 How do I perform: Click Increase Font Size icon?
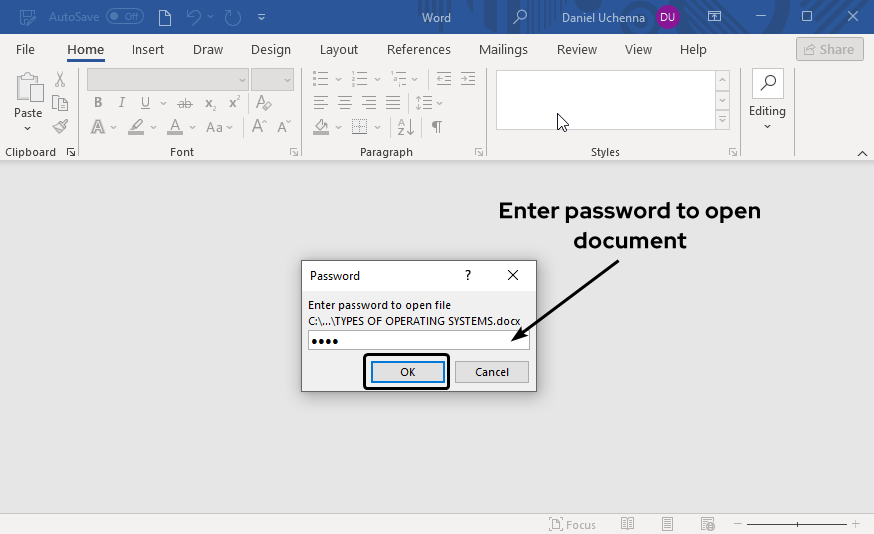point(259,127)
